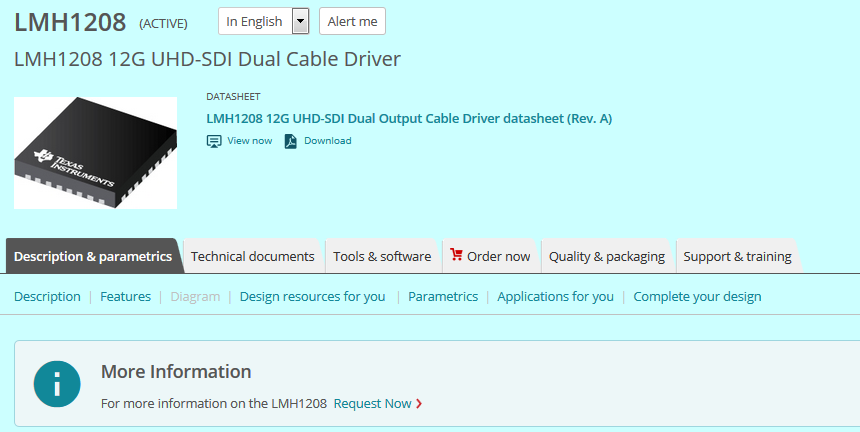Image resolution: width=860 pixels, height=432 pixels.
Task: Jump to the Features section link
Action: (126, 297)
